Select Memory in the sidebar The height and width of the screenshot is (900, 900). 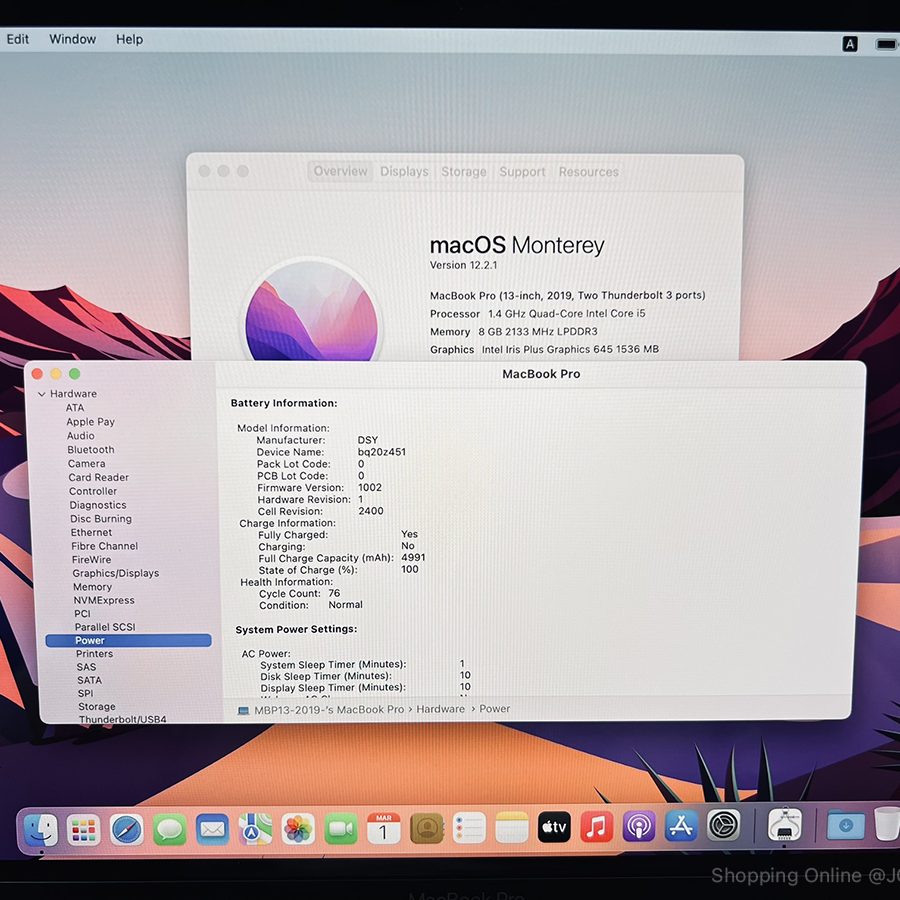pos(92,587)
